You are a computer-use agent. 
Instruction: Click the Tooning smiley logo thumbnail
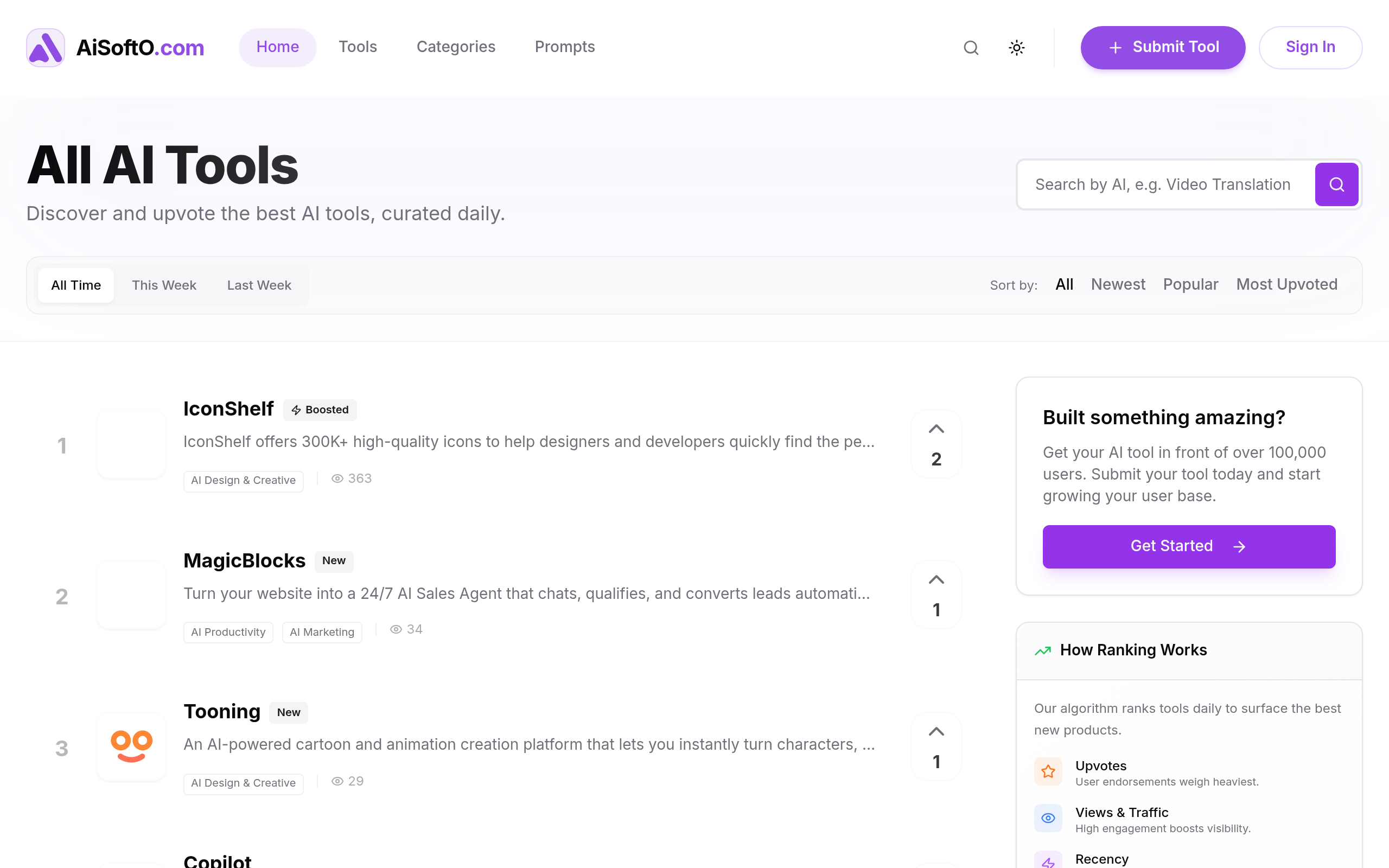[131, 746]
